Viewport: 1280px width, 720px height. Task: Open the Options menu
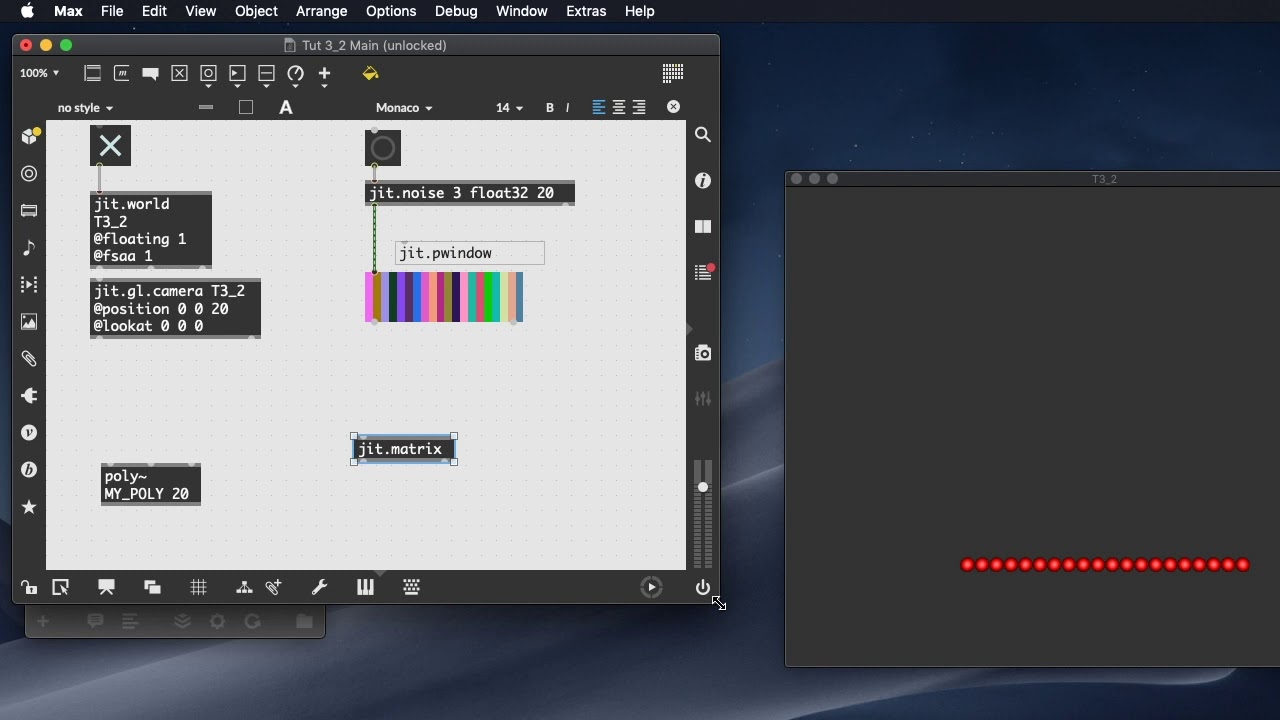coord(391,11)
